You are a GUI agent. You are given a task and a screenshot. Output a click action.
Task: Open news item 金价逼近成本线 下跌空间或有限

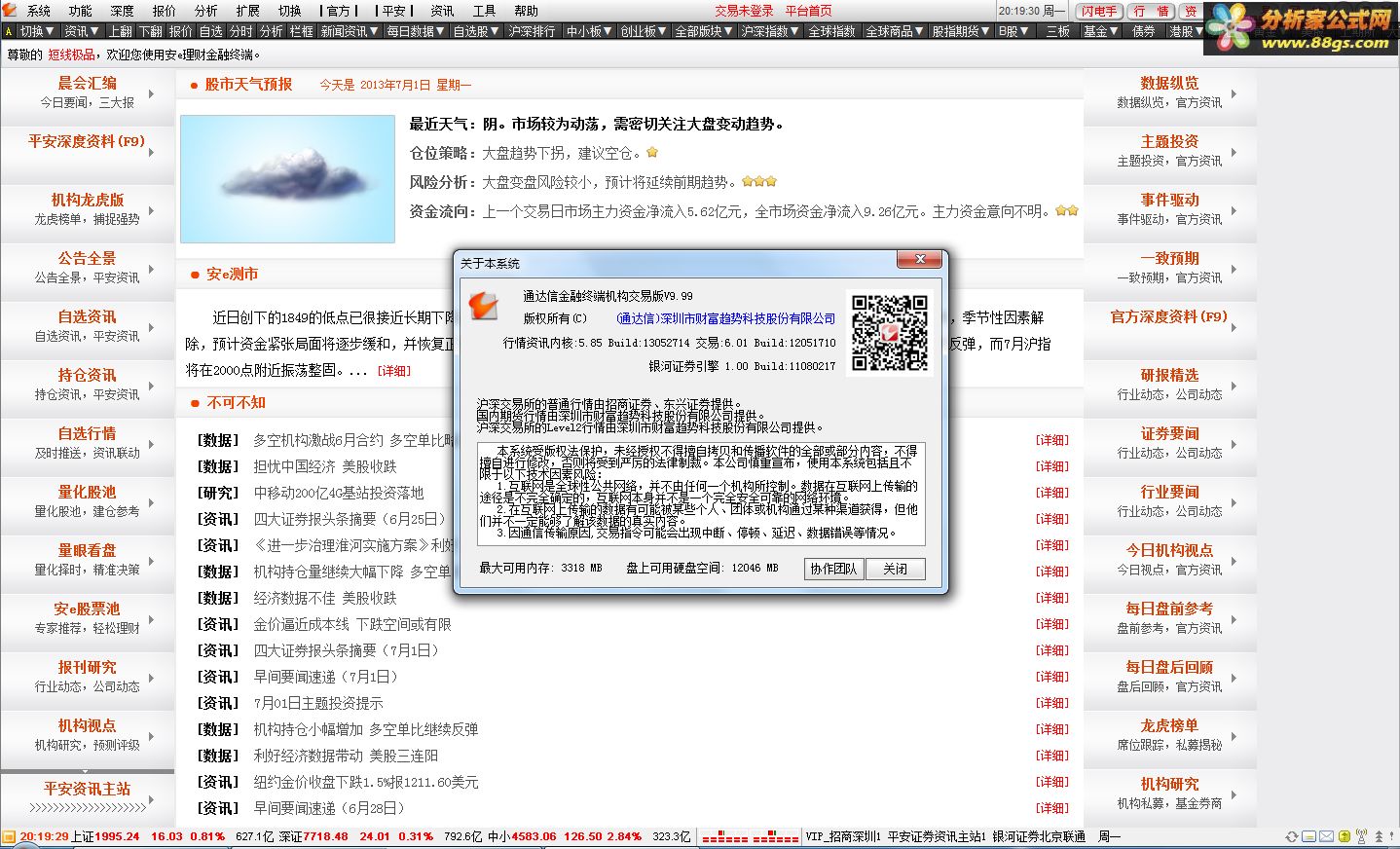pos(352,624)
